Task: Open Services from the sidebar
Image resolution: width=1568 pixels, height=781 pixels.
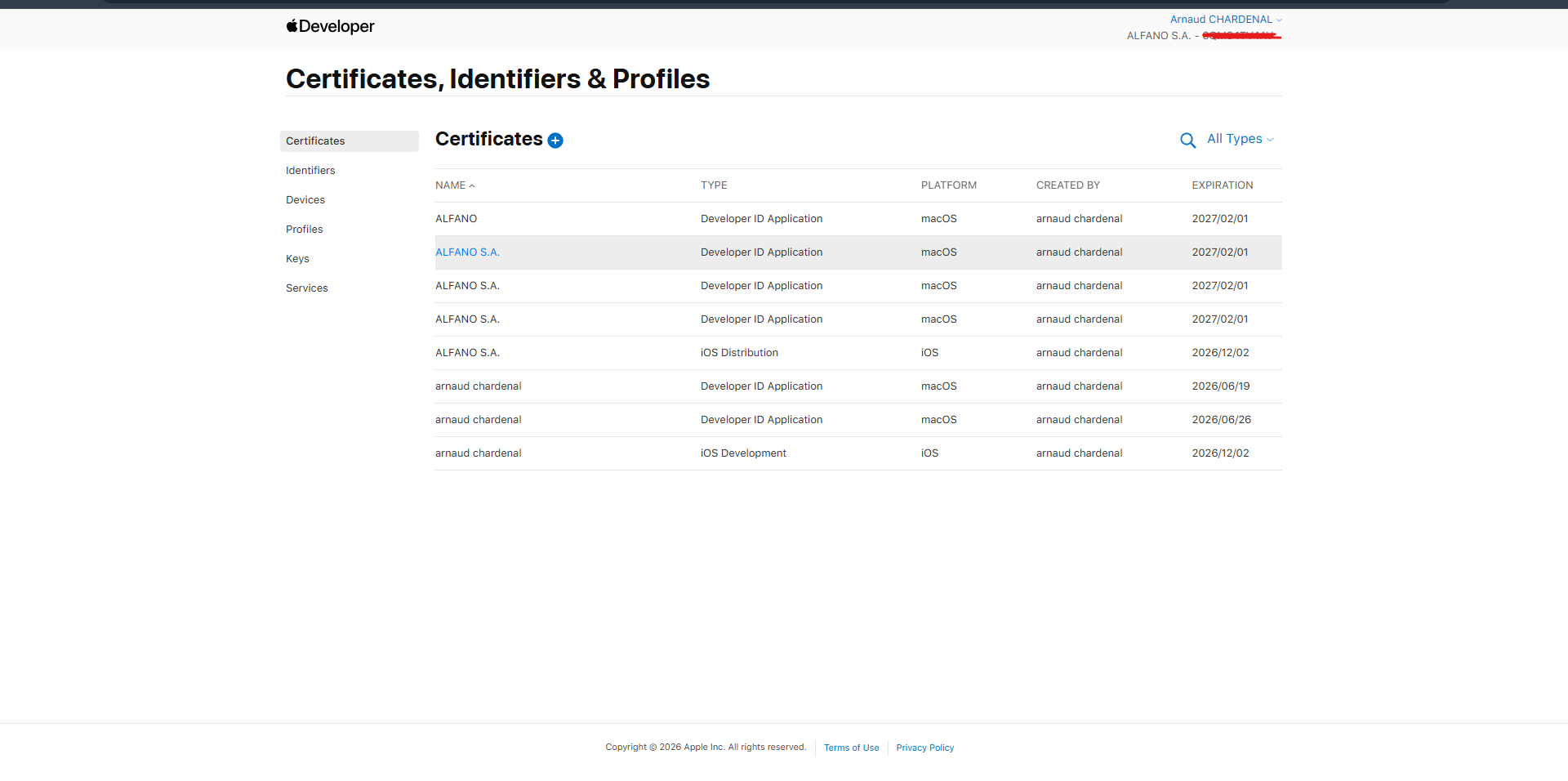Action: [x=307, y=288]
